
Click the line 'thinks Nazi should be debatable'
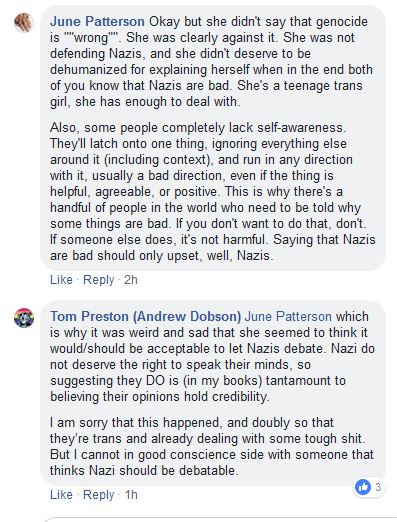pyautogui.click(x=144, y=470)
